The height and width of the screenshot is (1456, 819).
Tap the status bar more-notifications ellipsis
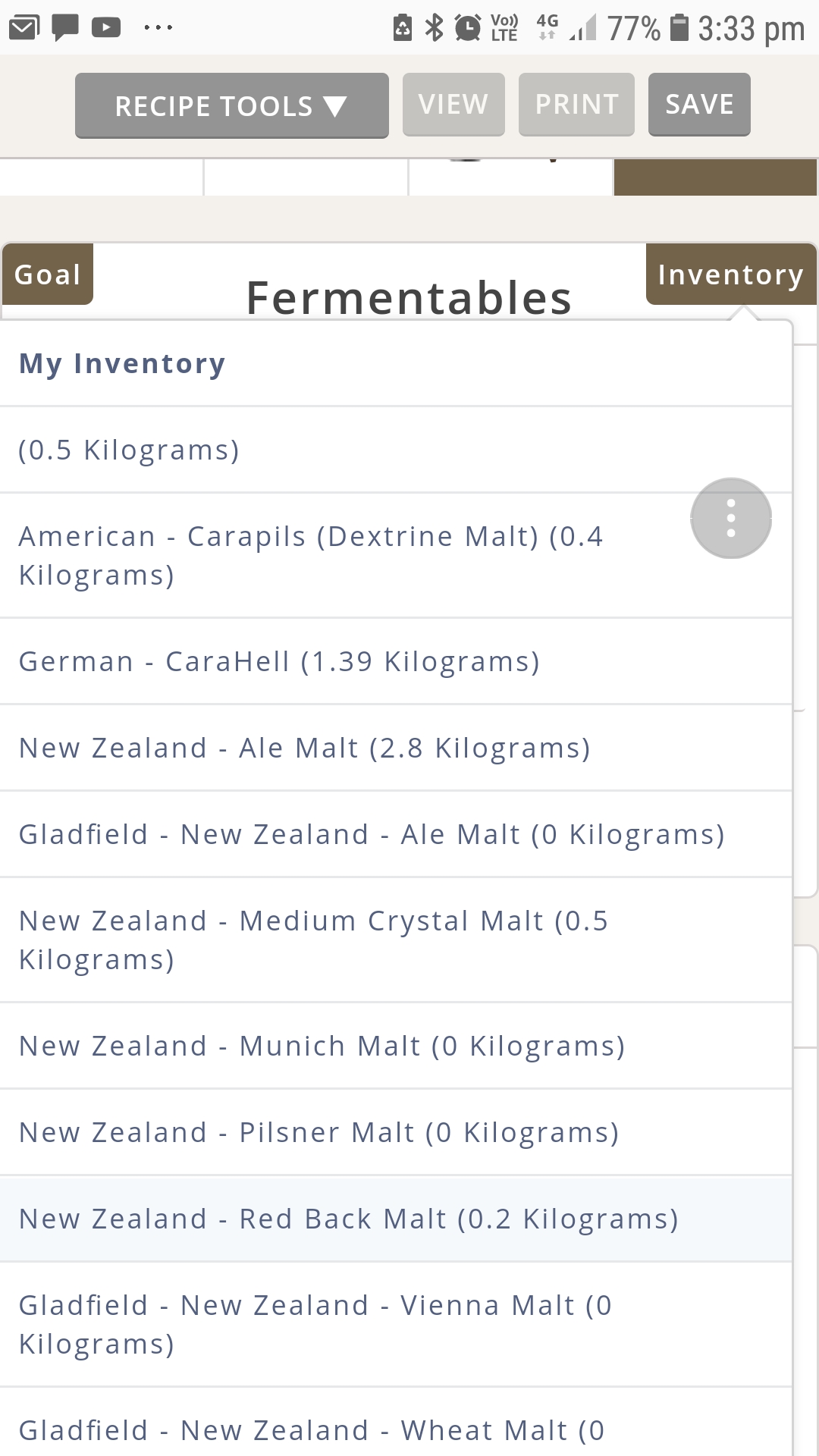coord(158,28)
